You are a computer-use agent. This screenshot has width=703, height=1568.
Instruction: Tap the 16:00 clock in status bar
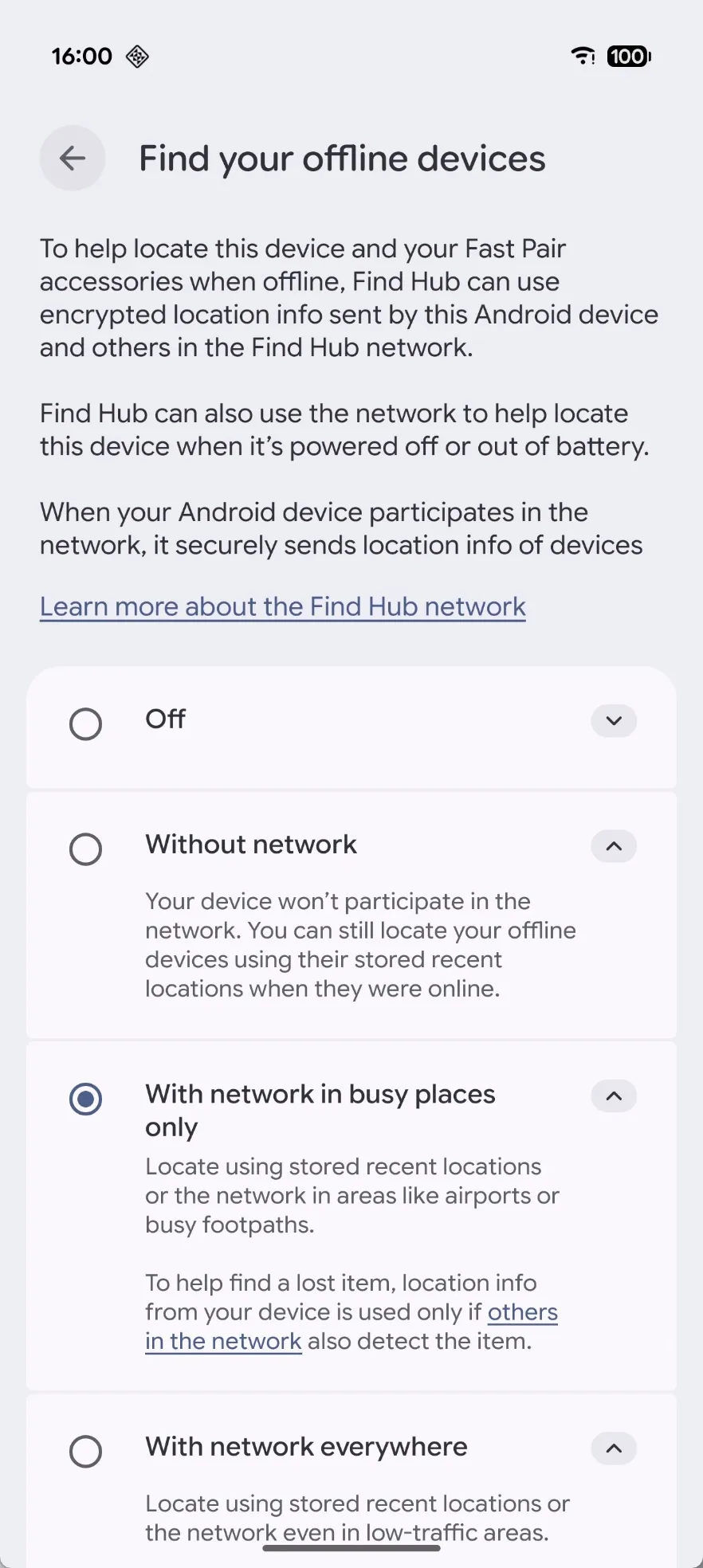pos(82,57)
